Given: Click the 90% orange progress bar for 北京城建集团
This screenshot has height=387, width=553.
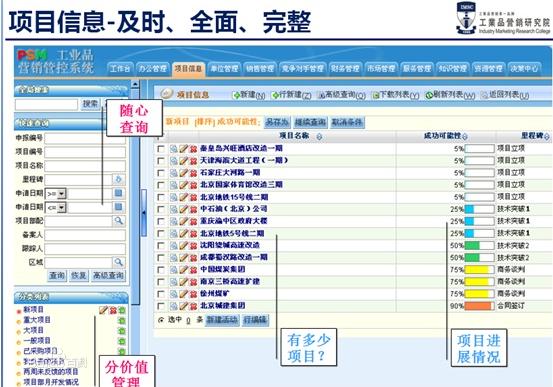Looking at the screenshot, I should coord(479,306).
